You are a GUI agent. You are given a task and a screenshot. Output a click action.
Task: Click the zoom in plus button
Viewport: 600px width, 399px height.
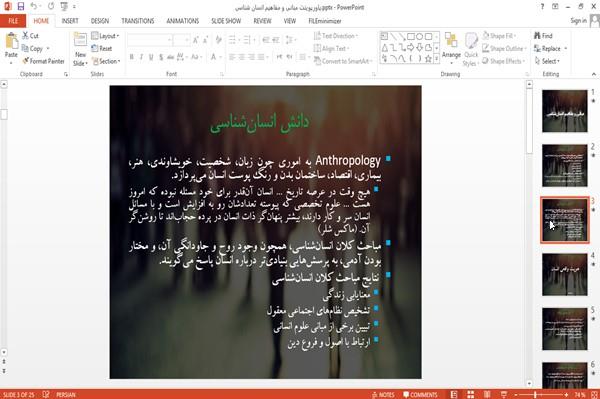coord(566,395)
